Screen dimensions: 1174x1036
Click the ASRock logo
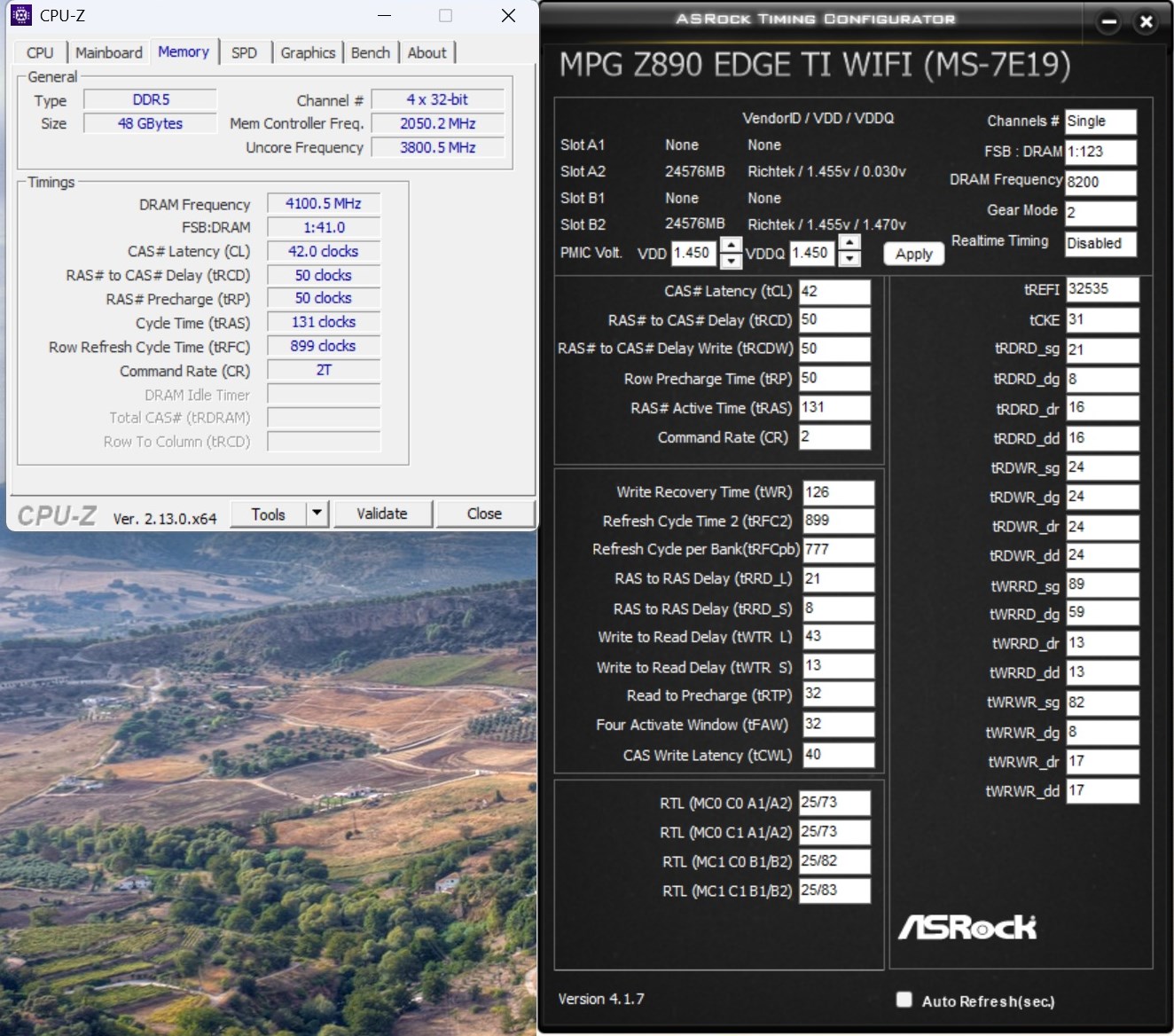click(x=967, y=928)
